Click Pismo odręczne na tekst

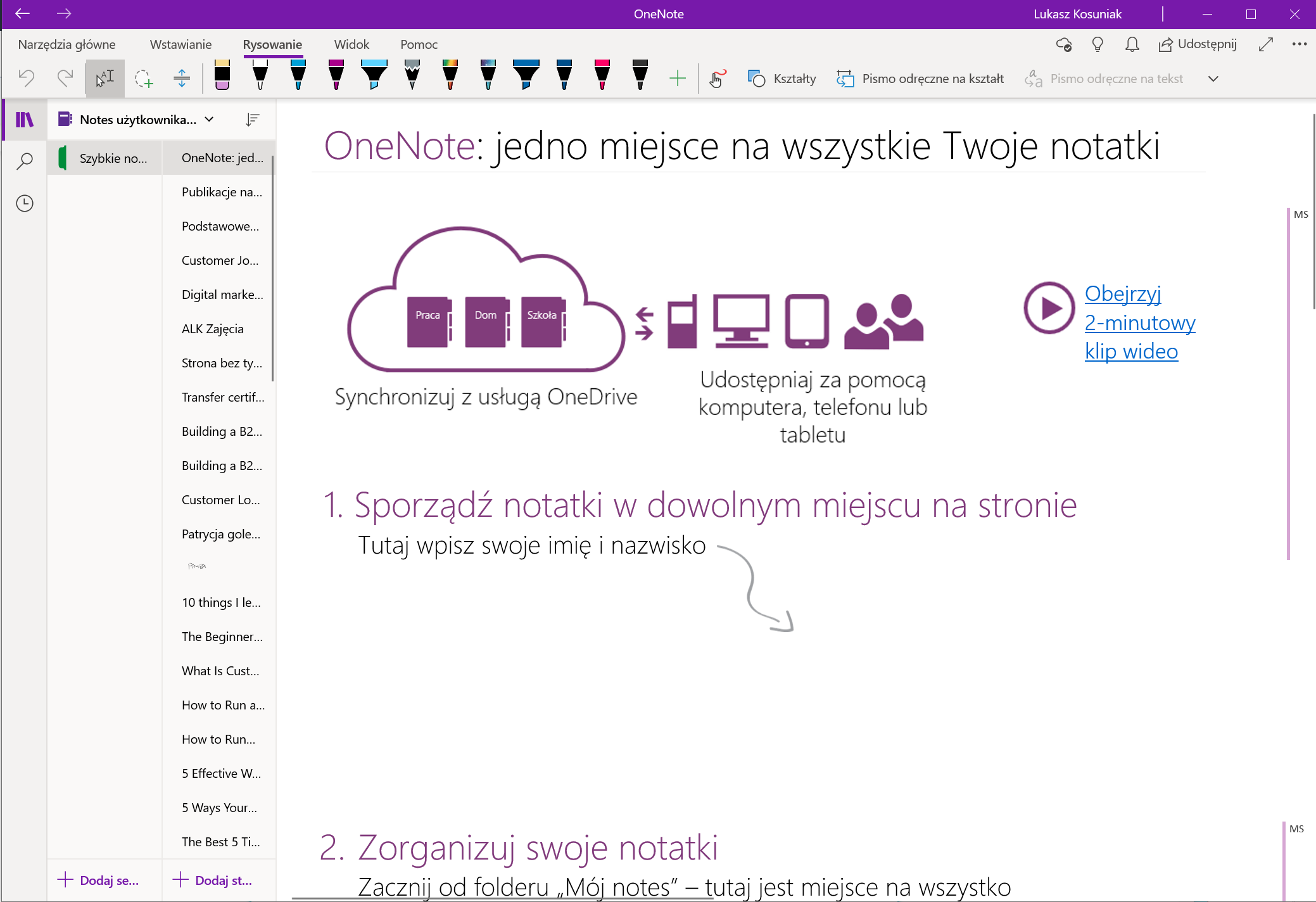point(1104,79)
